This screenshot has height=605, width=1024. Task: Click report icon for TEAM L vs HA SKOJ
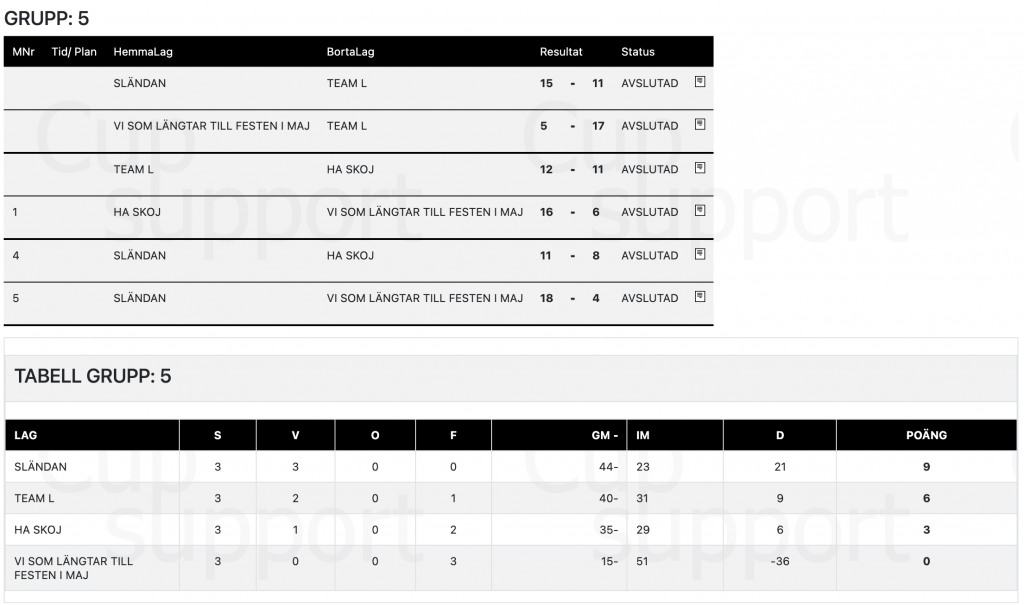(x=699, y=168)
